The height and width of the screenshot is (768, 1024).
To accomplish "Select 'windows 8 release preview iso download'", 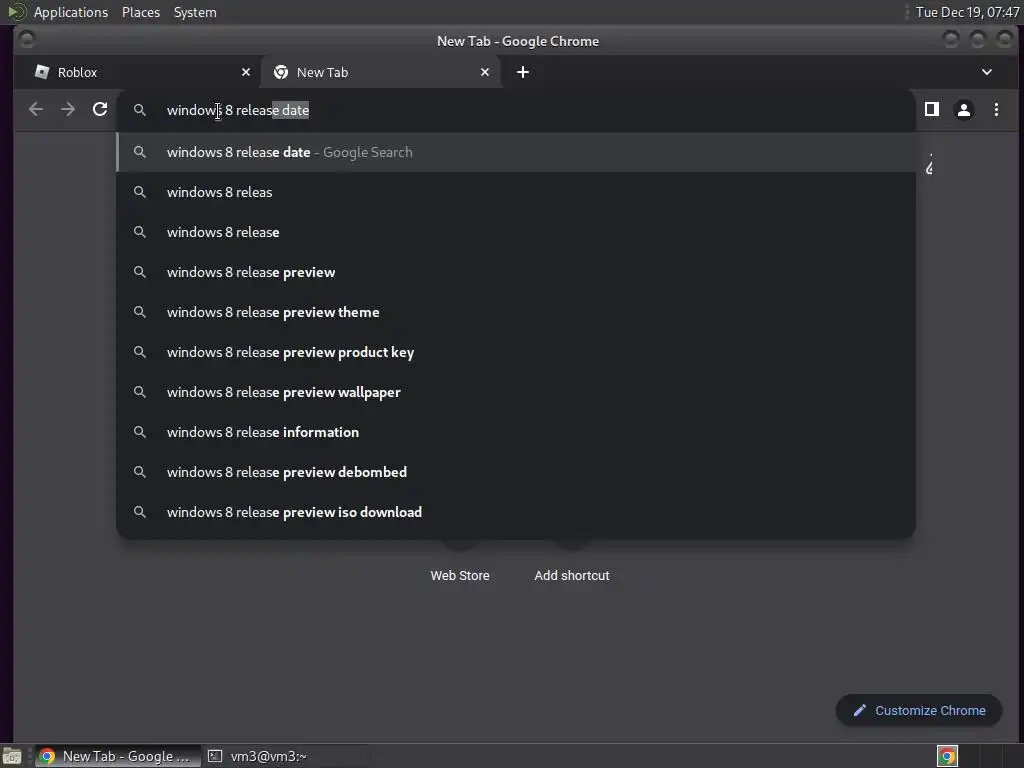I will click(516, 512).
